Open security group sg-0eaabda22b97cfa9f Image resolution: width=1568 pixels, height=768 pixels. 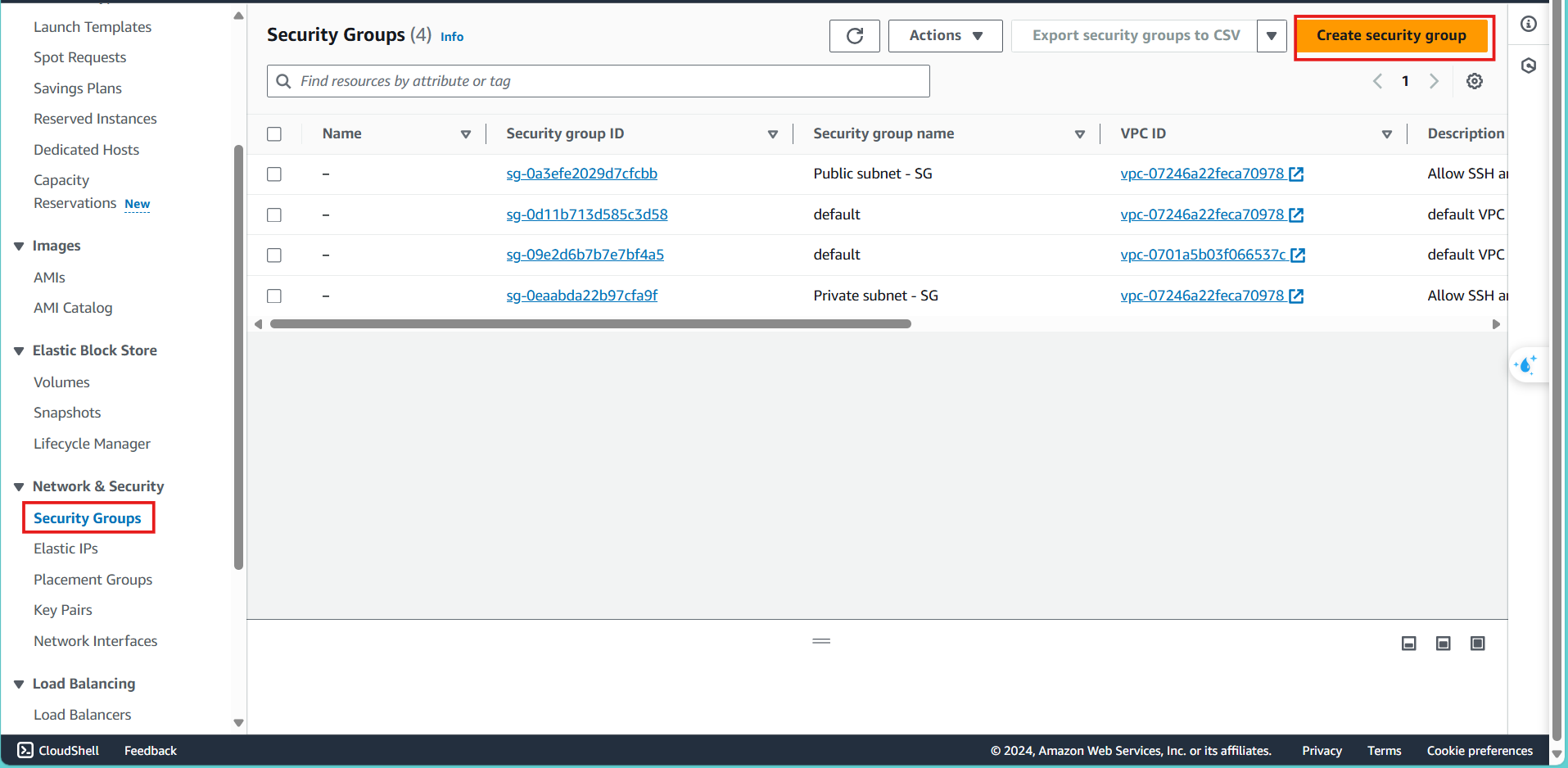coord(581,296)
